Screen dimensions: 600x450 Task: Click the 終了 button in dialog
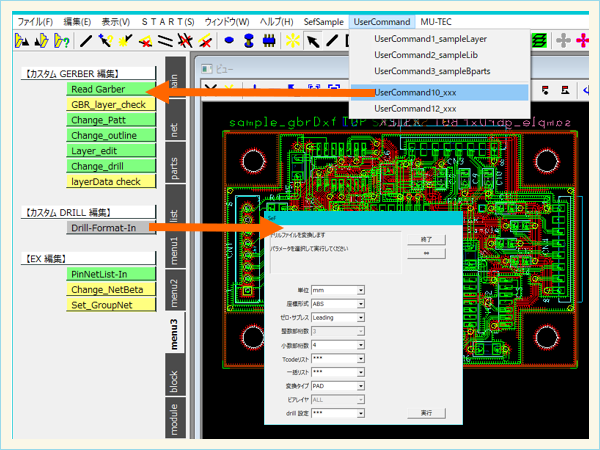coord(426,240)
